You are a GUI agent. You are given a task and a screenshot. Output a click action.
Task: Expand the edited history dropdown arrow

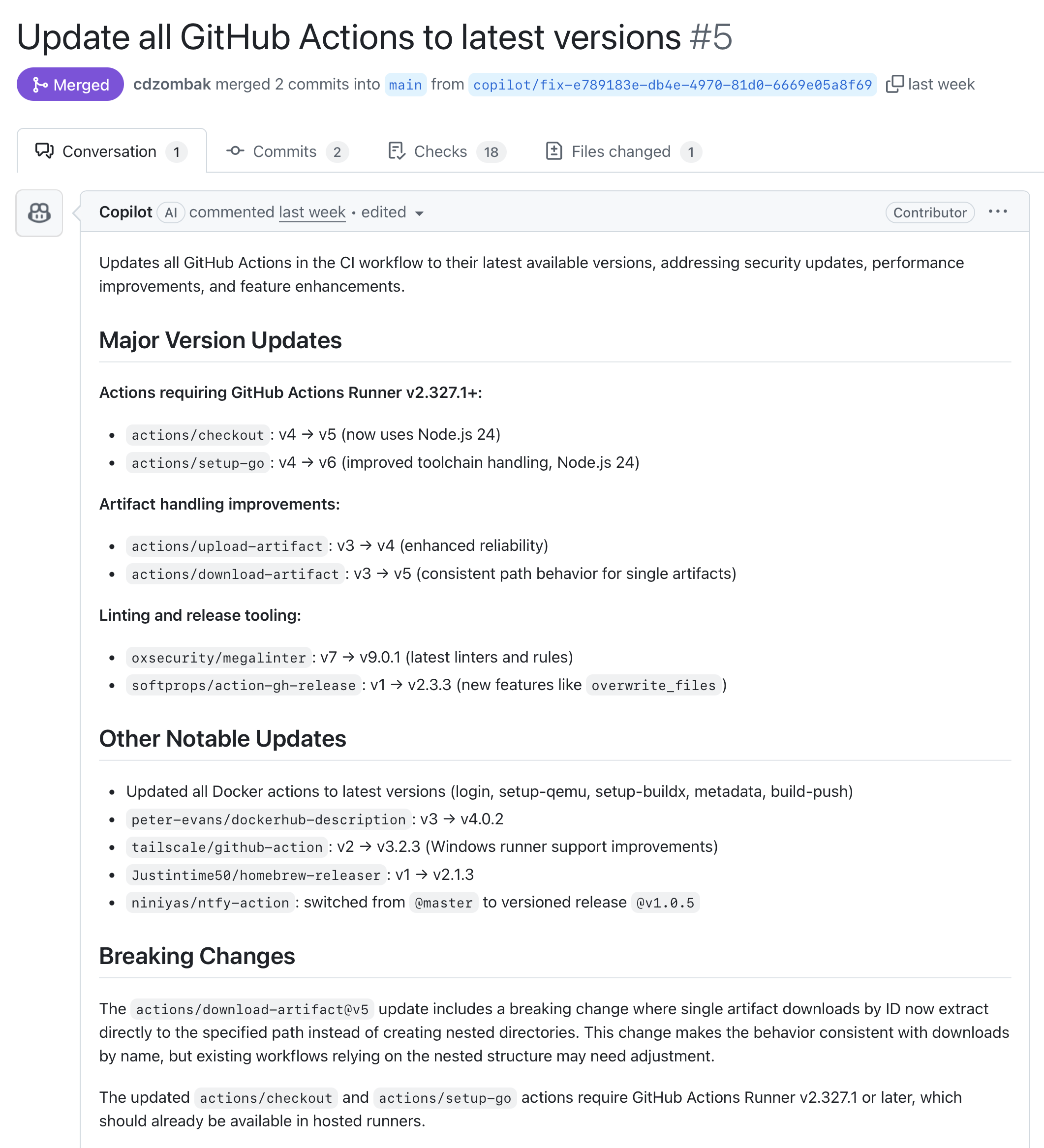pyautogui.click(x=420, y=213)
